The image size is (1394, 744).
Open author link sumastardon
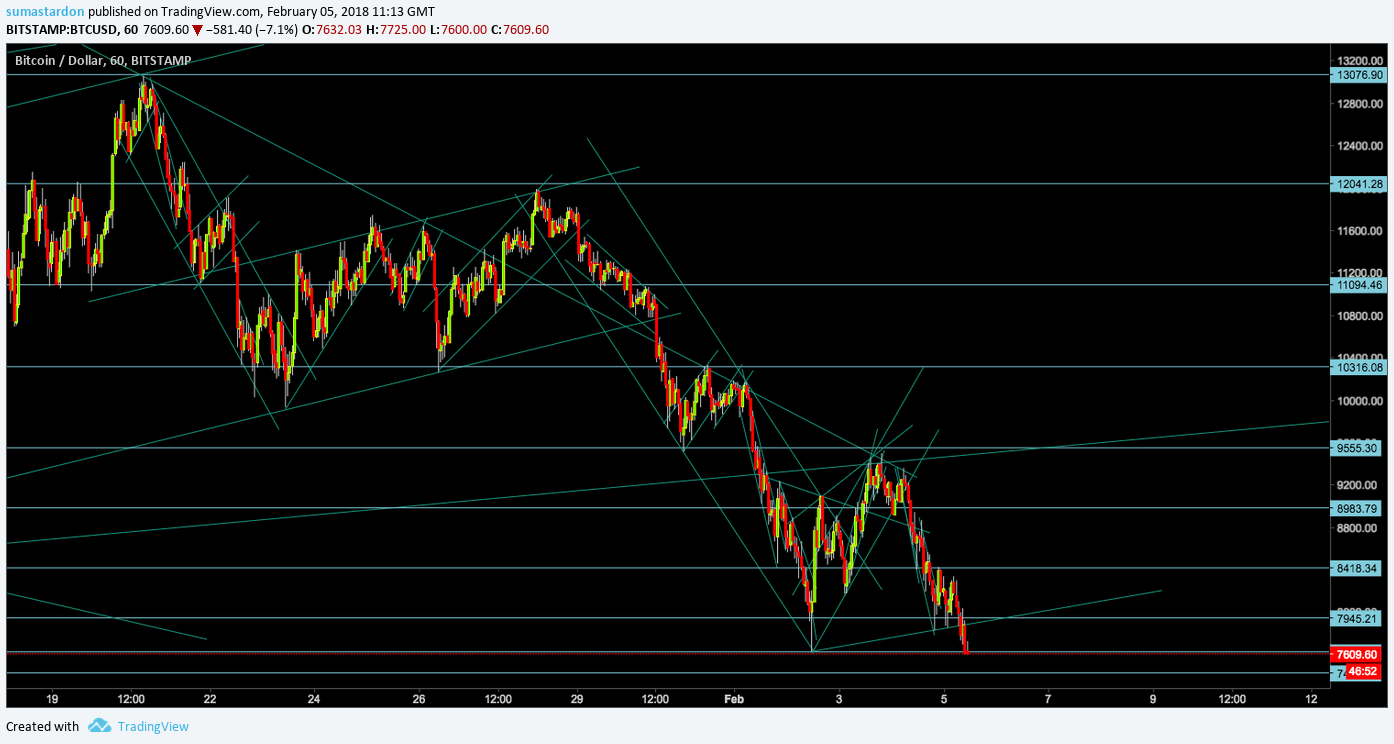coord(45,11)
